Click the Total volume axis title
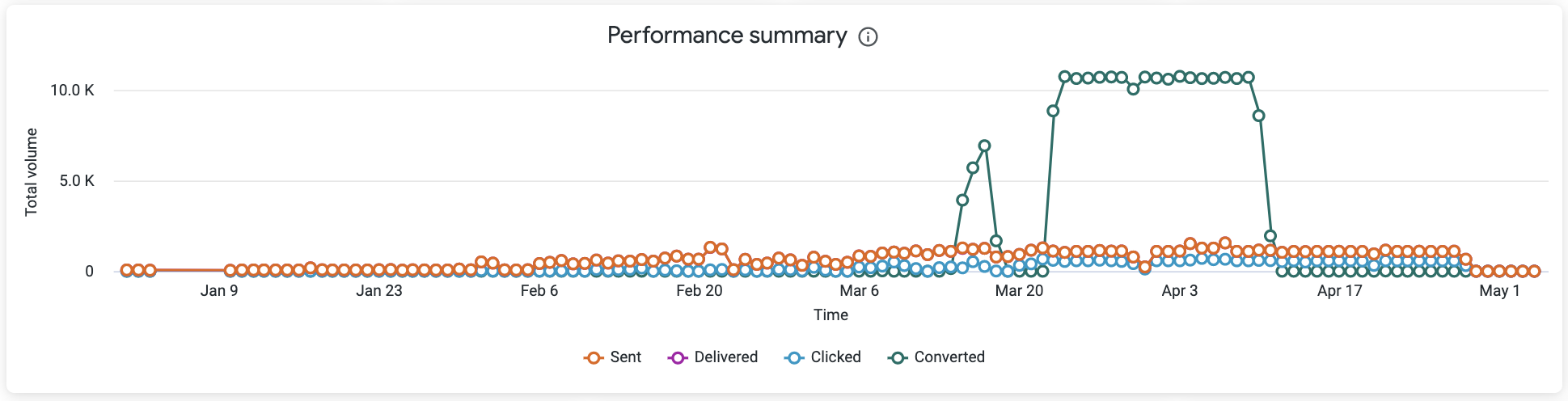1568x401 pixels. (32, 172)
